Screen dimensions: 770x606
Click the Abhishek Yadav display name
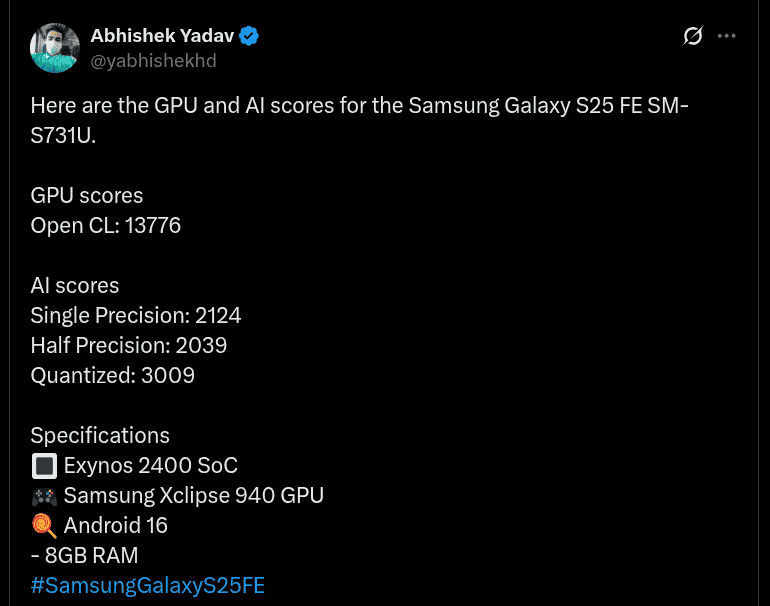coord(162,36)
